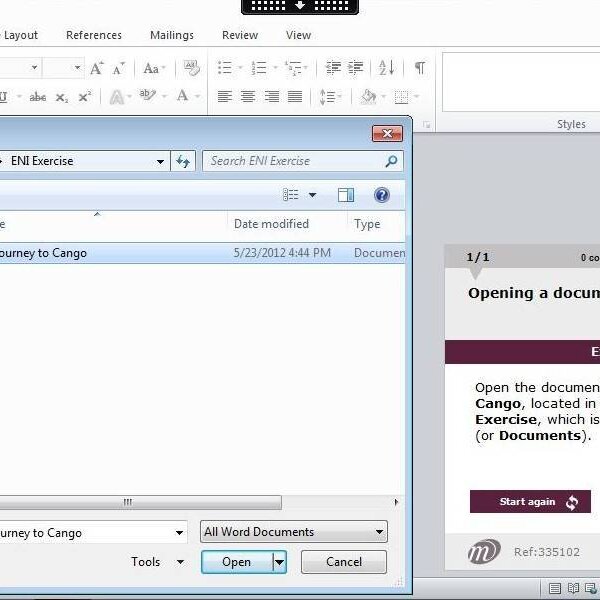Close the Open dialog
The height and width of the screenshot is (600, 600).
point(387,134)
